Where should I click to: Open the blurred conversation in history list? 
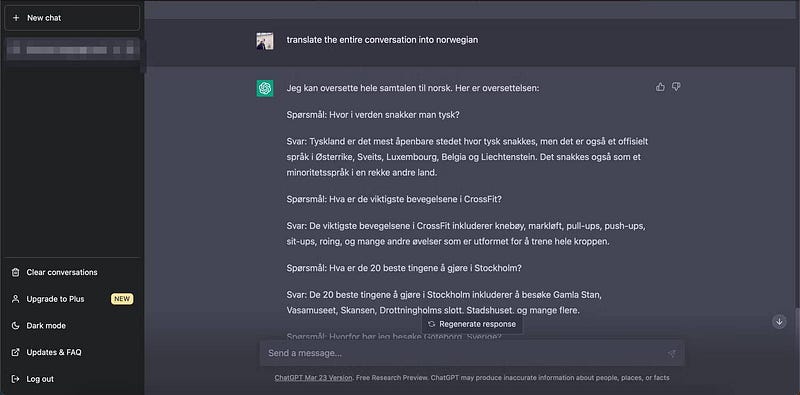pos(72,50)
